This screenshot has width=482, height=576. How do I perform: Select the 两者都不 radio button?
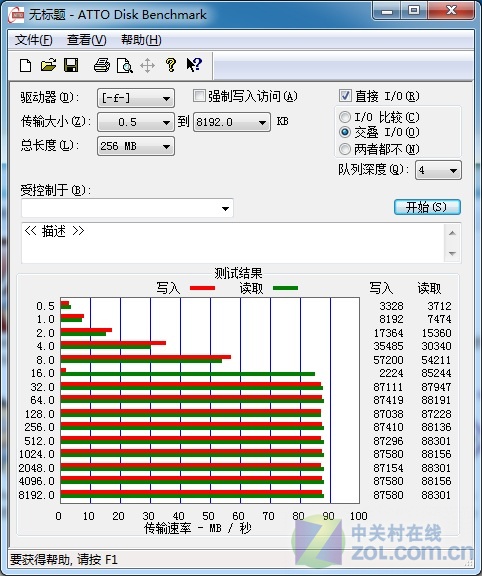coord(345,149)
